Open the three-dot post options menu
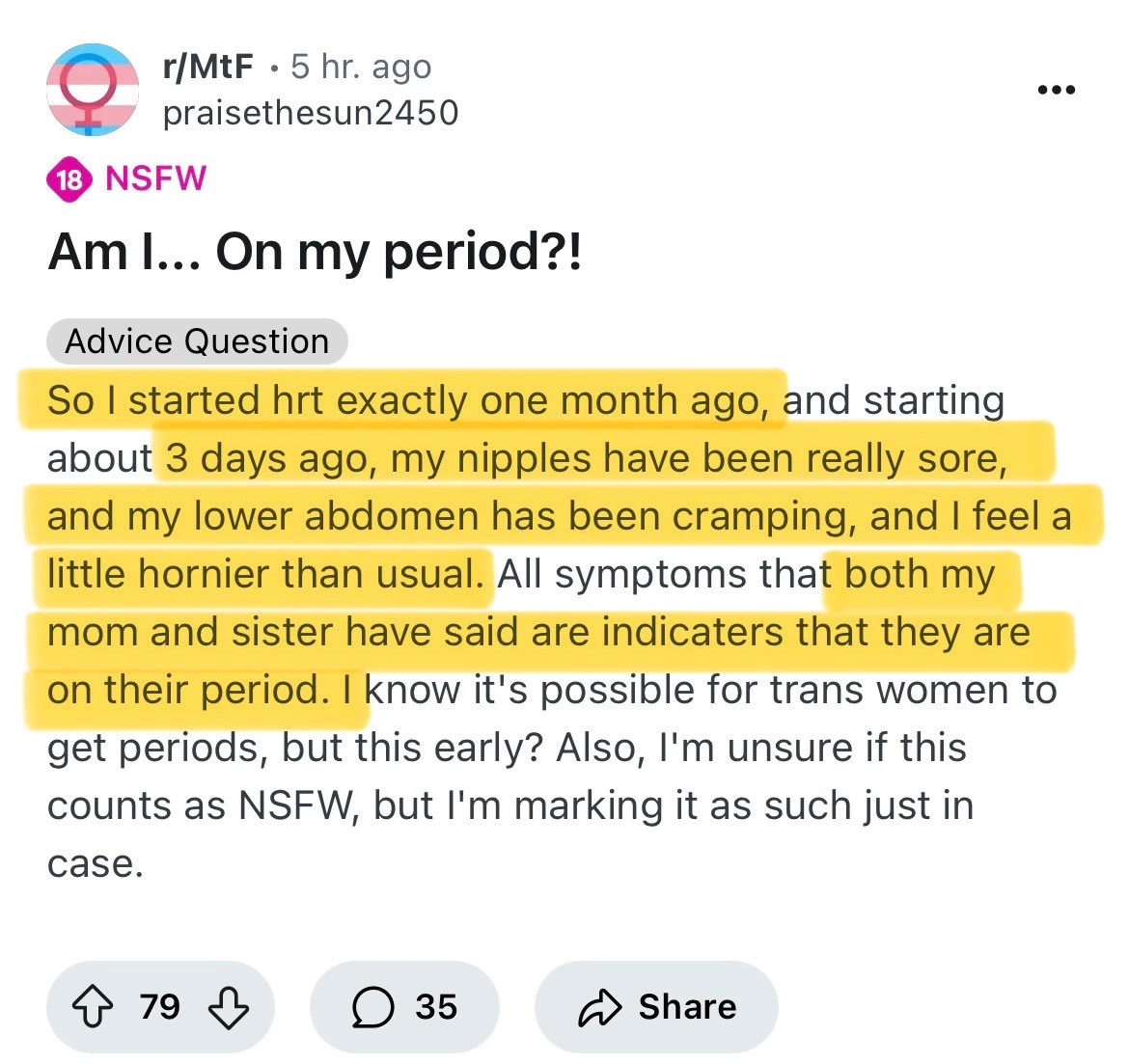1129x1064 pixels. [1056, 91]
